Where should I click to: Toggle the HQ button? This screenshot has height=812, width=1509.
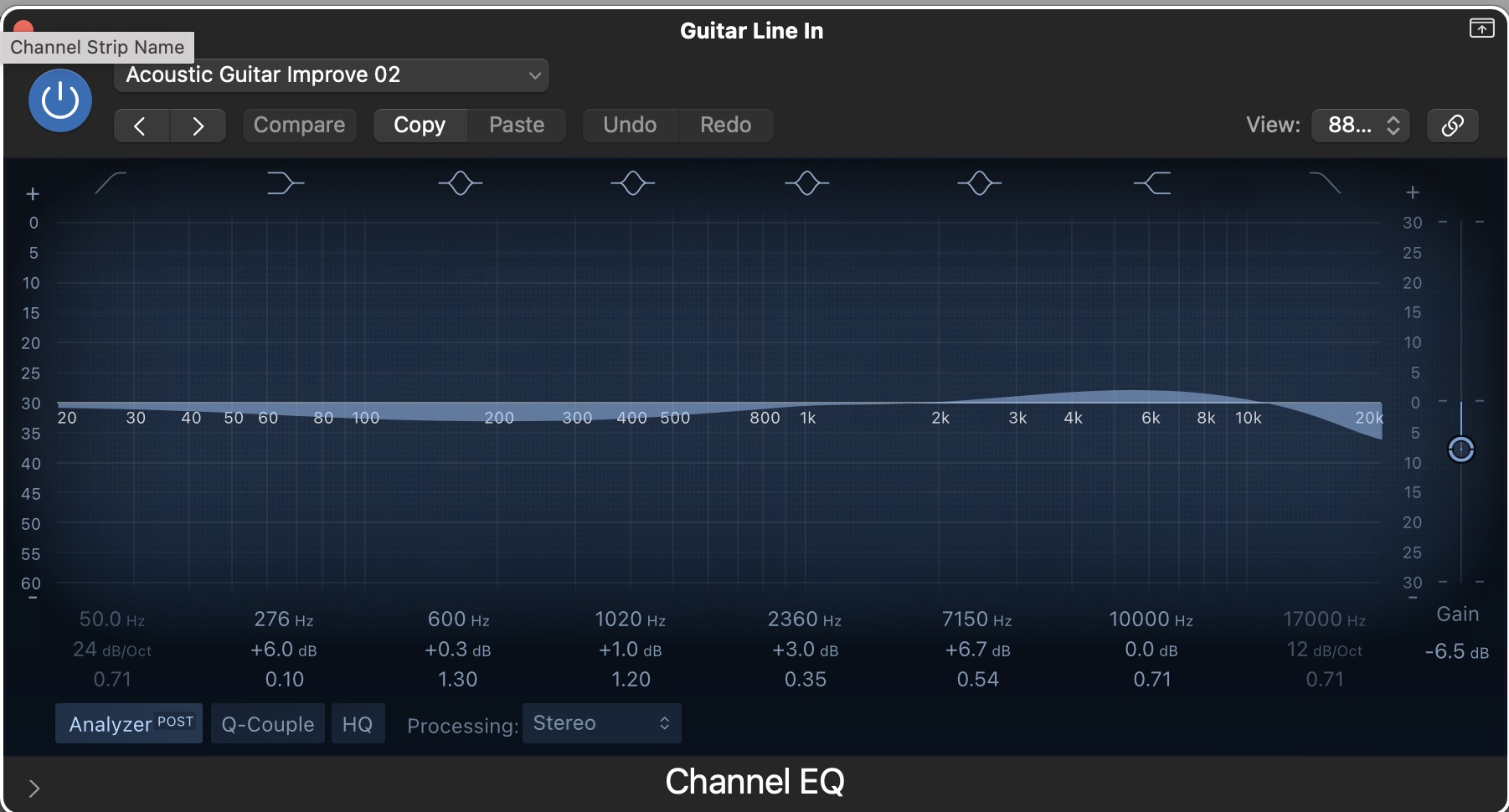click(x=358, y=723)
